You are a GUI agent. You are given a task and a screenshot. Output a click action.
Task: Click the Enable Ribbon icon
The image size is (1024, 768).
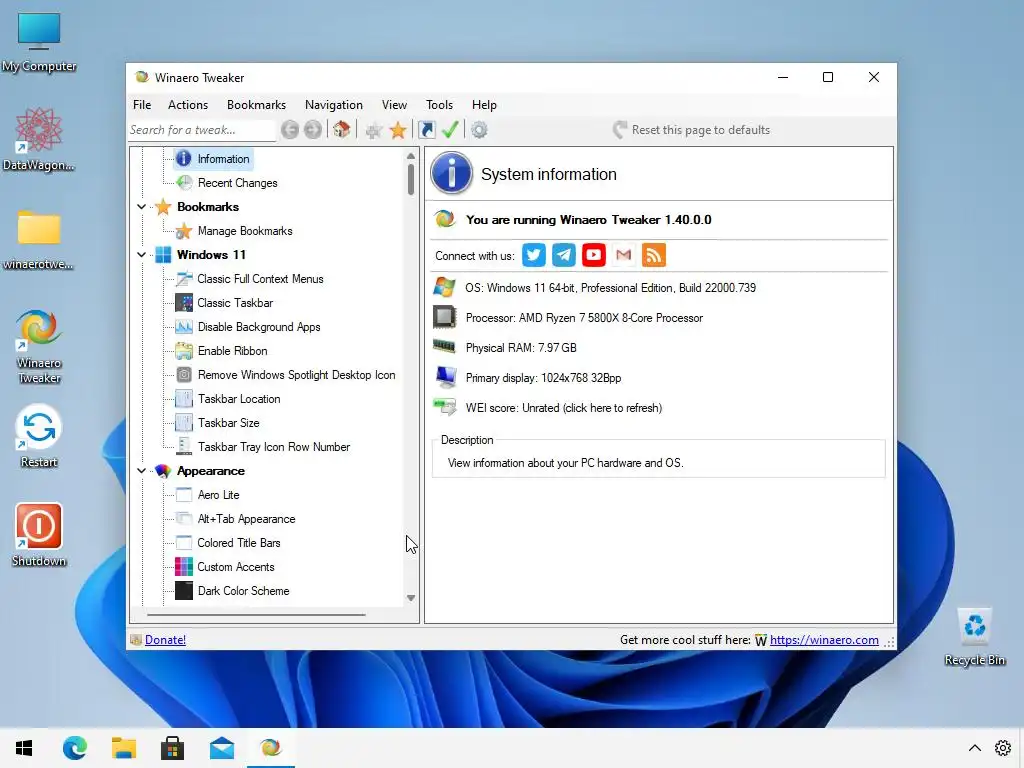coord(184,351)
